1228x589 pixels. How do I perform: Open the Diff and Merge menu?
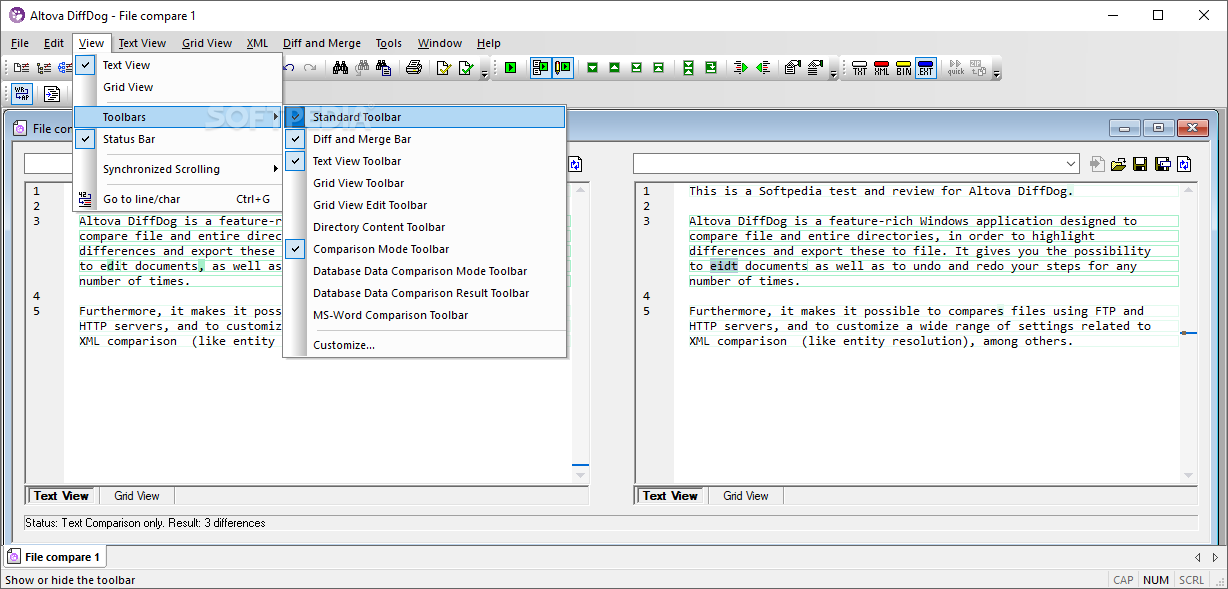tap(322, 43)
